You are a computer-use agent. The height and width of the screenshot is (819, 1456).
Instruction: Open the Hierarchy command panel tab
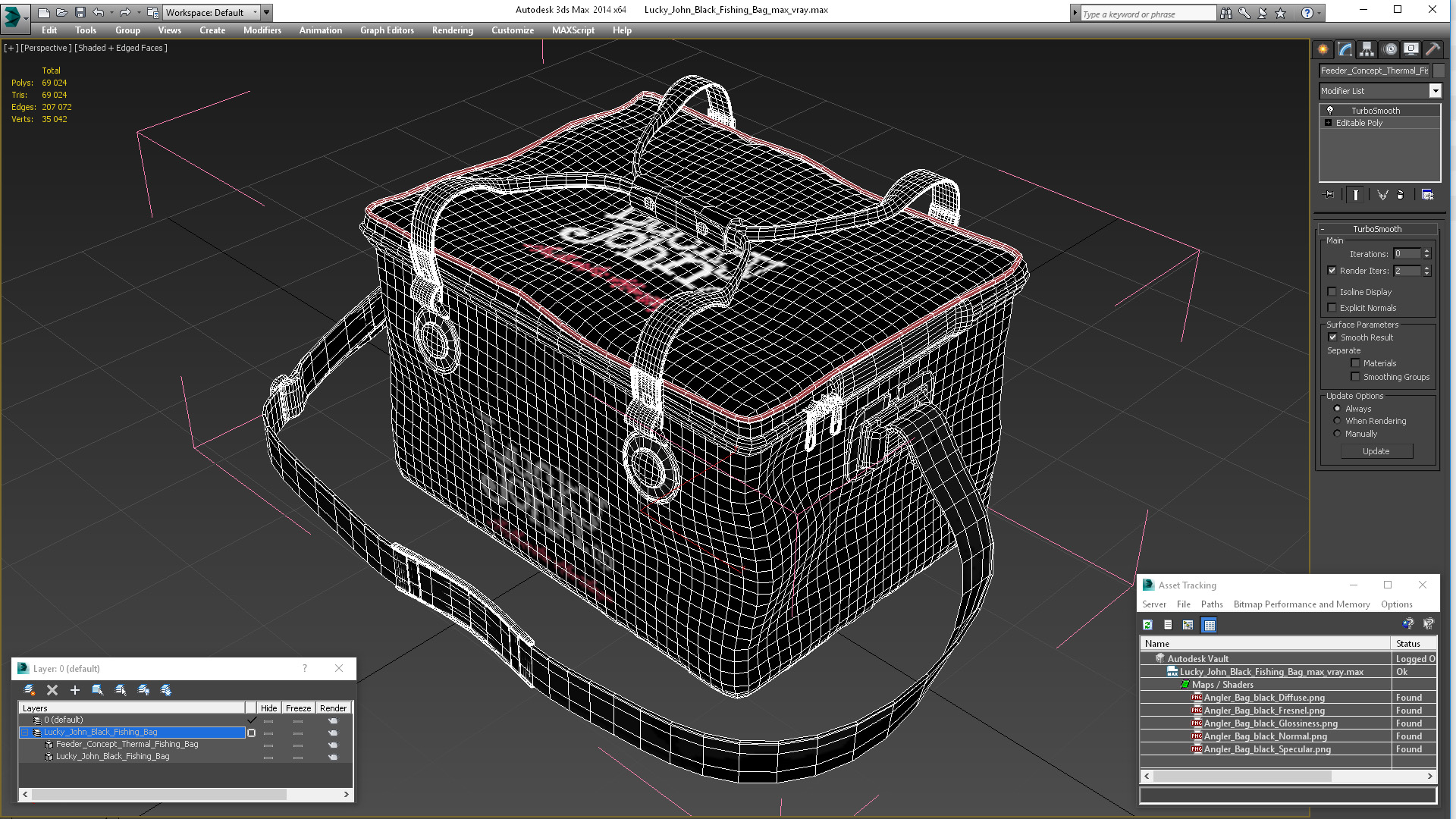[x=1367, y=49]
